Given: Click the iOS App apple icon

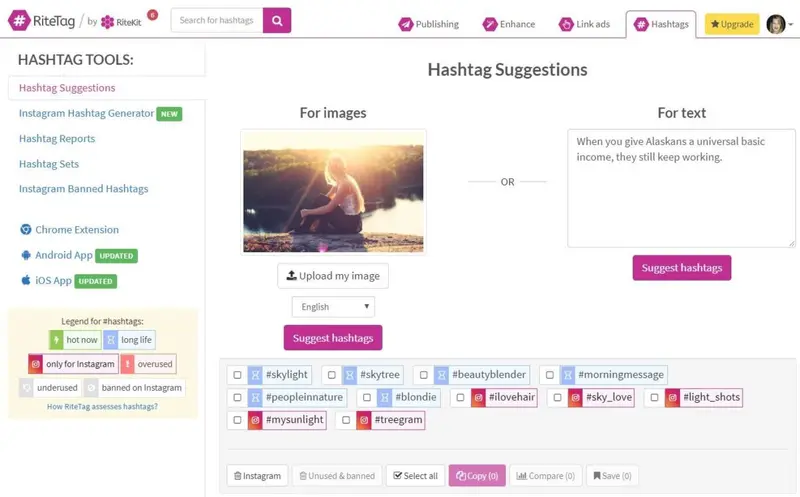Looking at the screenshot, I should point(26,281).
